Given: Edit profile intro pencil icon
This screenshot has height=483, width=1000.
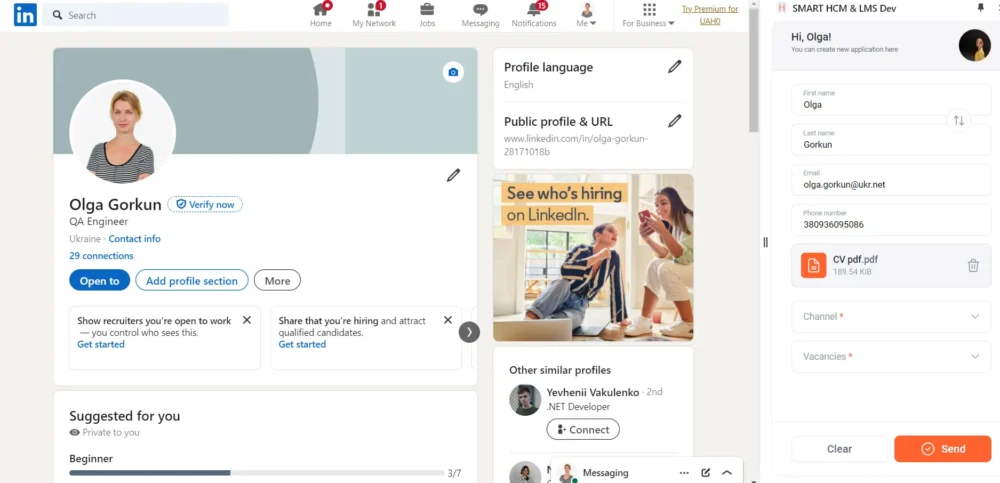Looking at the screenshot, I should coord(453,176).
